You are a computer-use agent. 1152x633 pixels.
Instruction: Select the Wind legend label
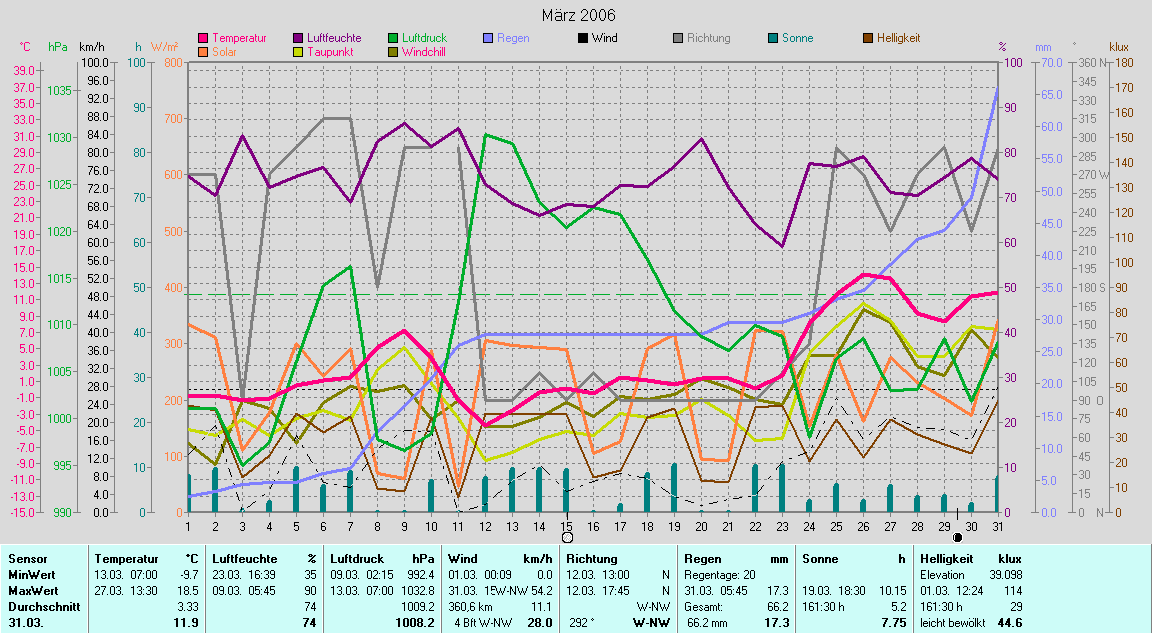(604, 38)
